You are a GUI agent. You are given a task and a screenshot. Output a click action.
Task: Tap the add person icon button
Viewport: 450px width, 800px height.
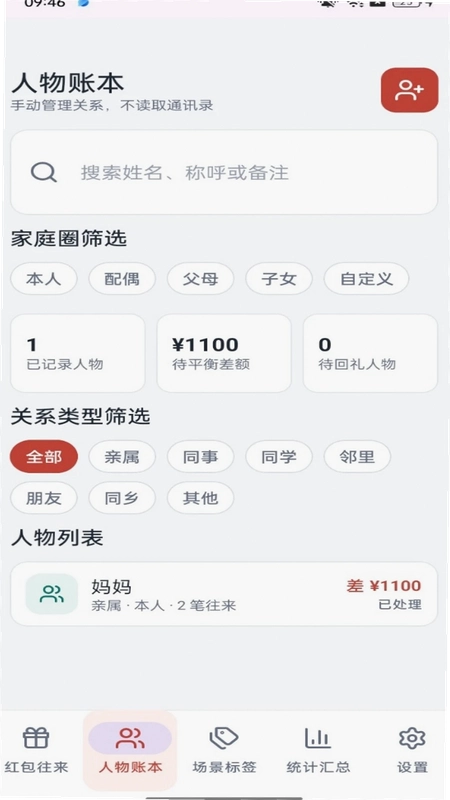pos(409,90)
